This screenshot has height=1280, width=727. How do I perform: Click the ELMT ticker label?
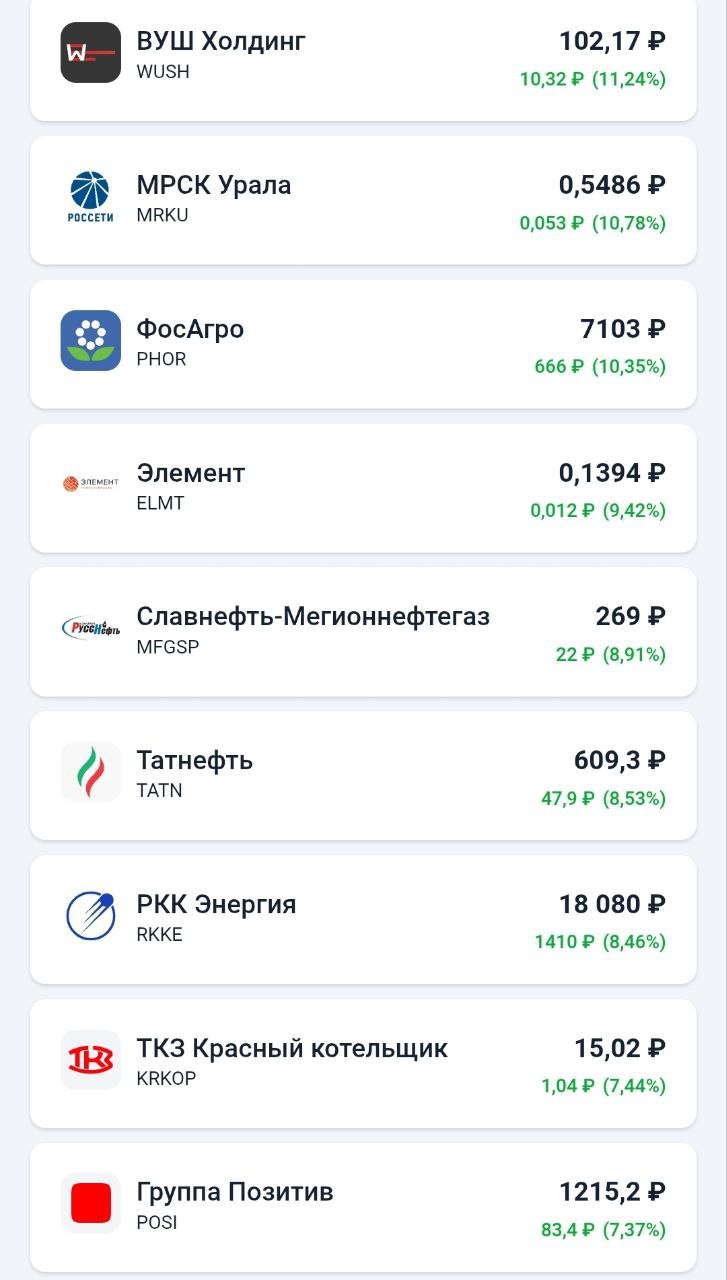[160, 503]
